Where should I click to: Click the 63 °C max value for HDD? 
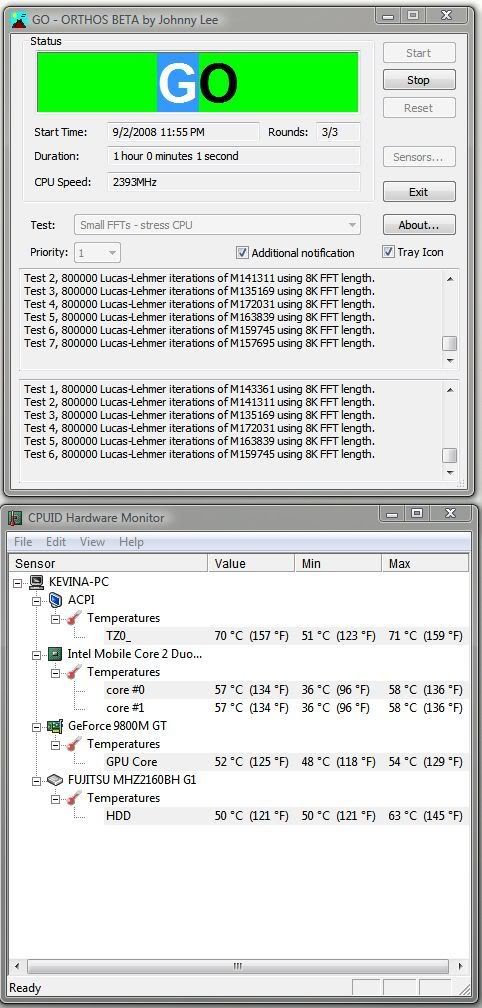(425, 816)
